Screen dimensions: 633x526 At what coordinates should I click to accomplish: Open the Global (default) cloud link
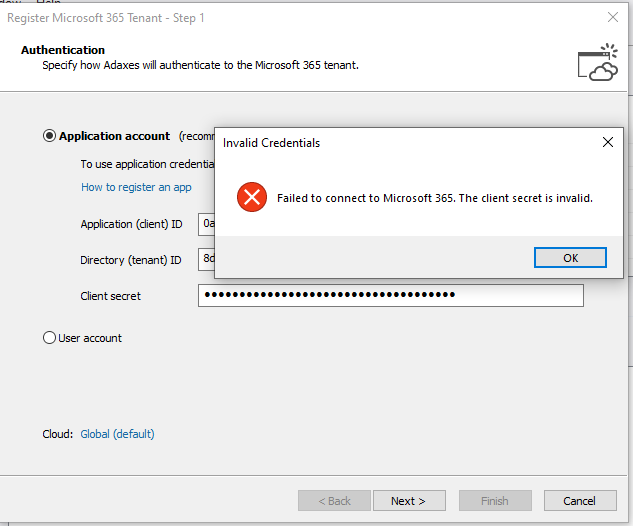click(117, 434)
